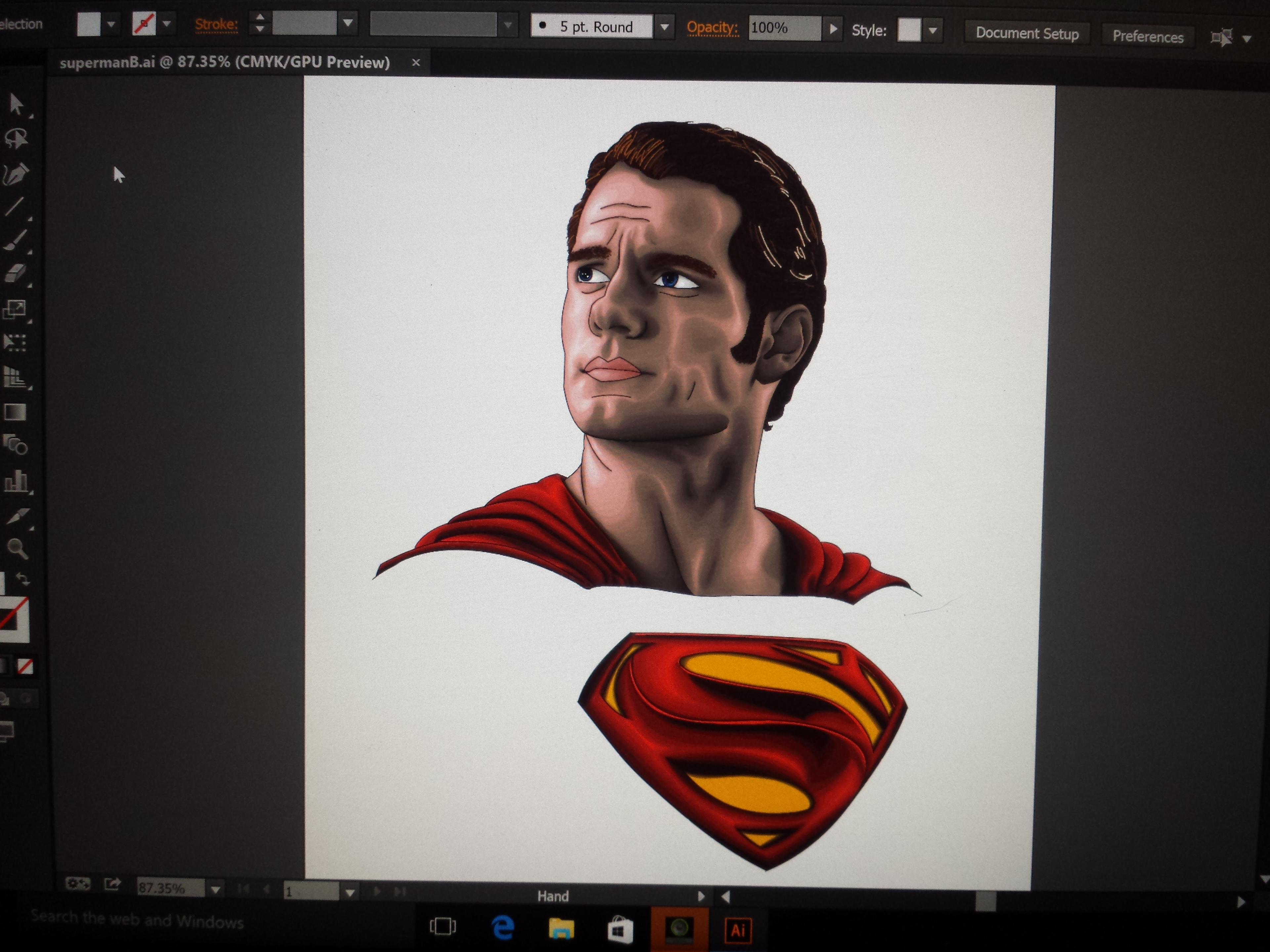1270x952 pixels.
Task: Go to first artboard button
Action: [243, 890]
